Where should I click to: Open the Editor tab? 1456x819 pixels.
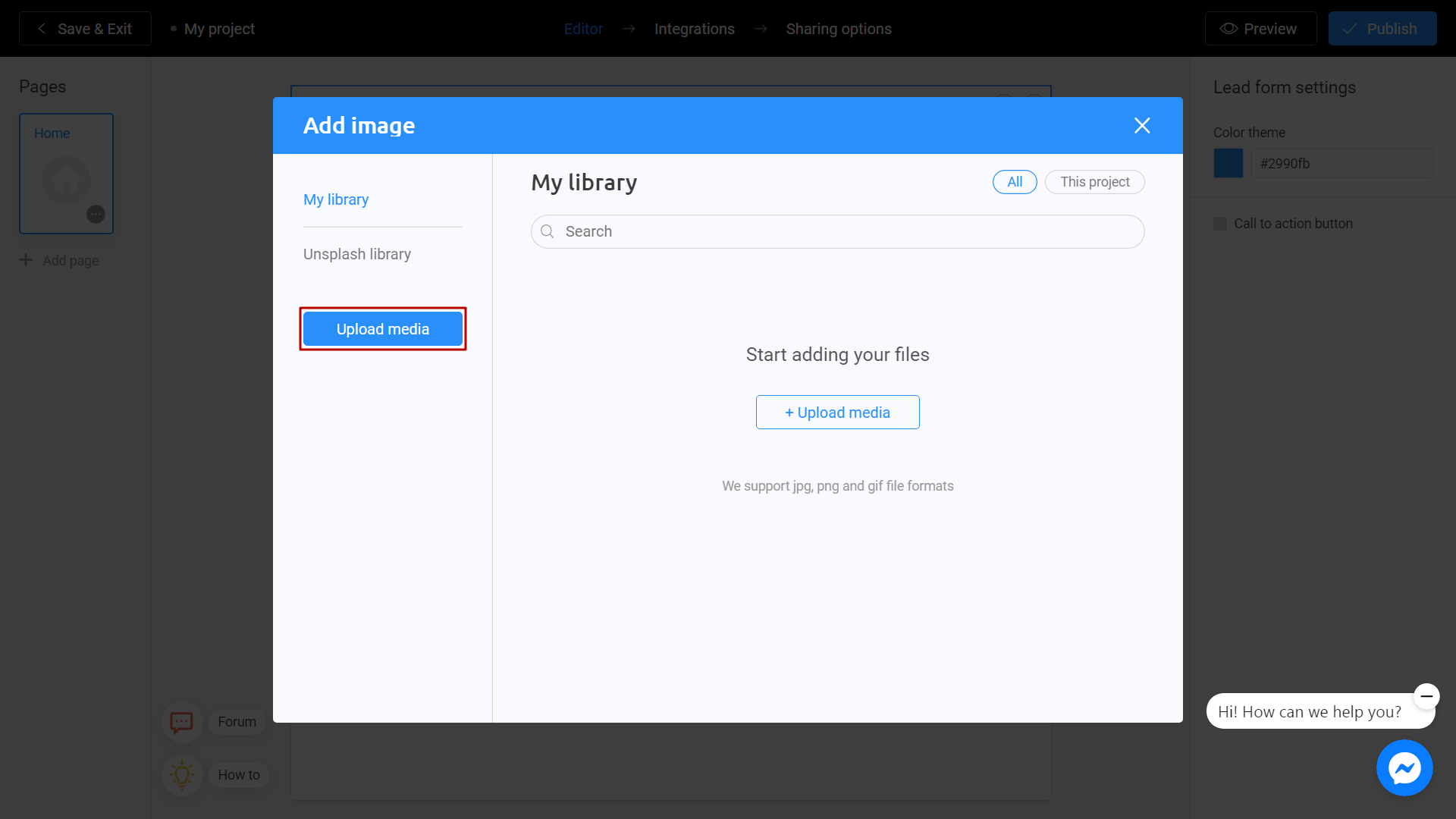(584, 29)
